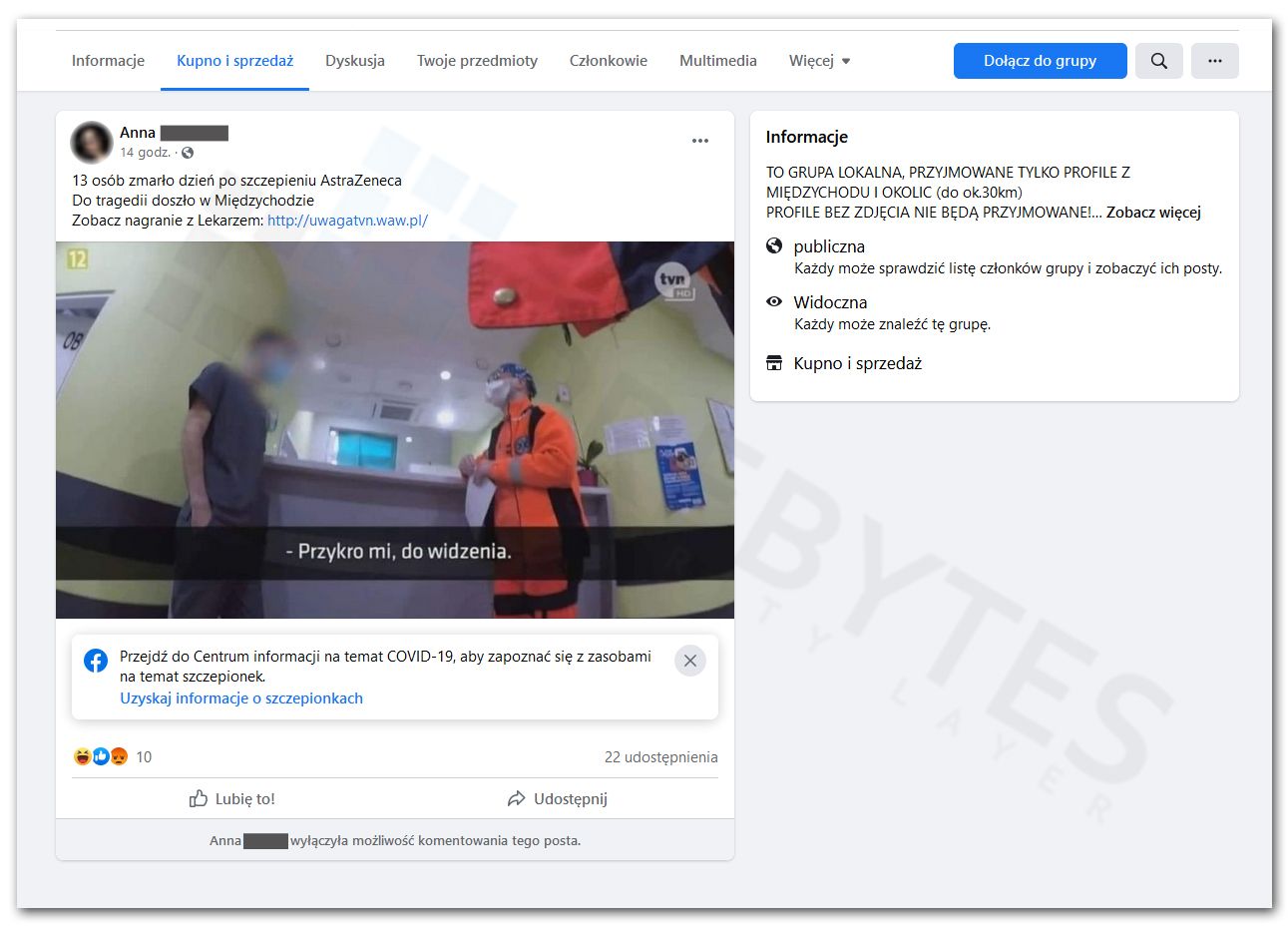
Task: Close the COVID-19 information banner
Action: click(x=690, y=661)
